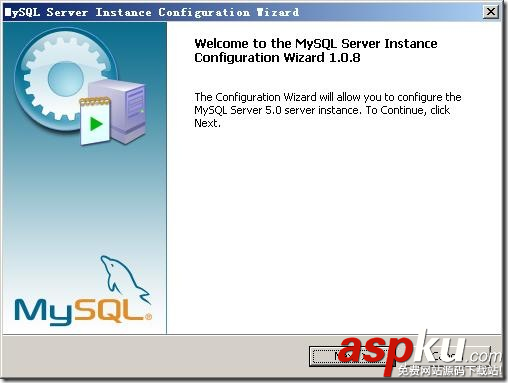
Task: Close the MySQL wizard window
Action: click(x=491, y=12)
